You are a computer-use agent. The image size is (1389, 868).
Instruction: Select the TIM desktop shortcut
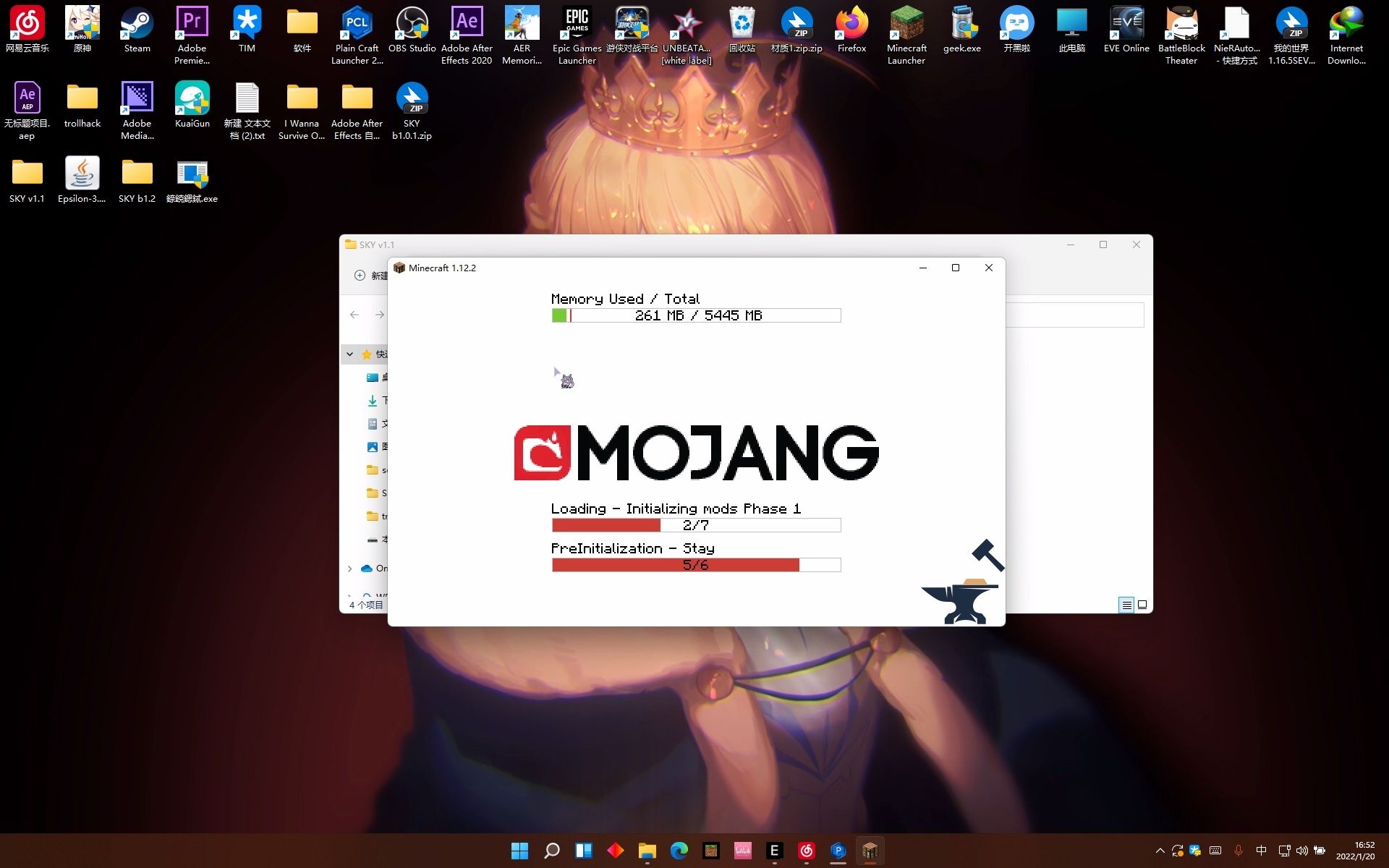pos(247,29)
